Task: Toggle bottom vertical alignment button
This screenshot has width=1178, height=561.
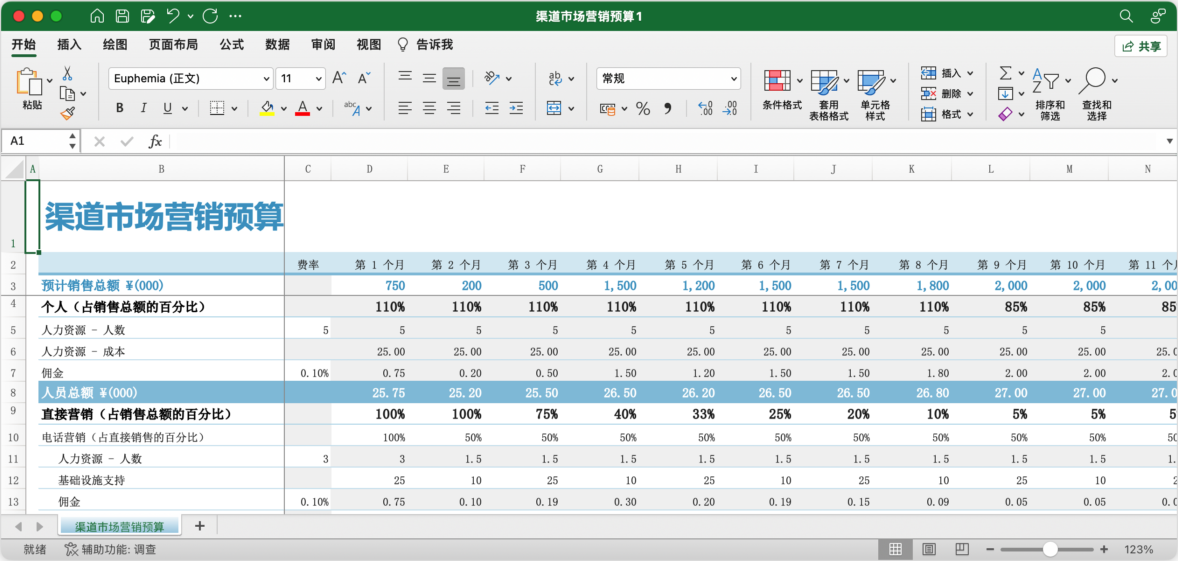Action: (x=454, y=78)
